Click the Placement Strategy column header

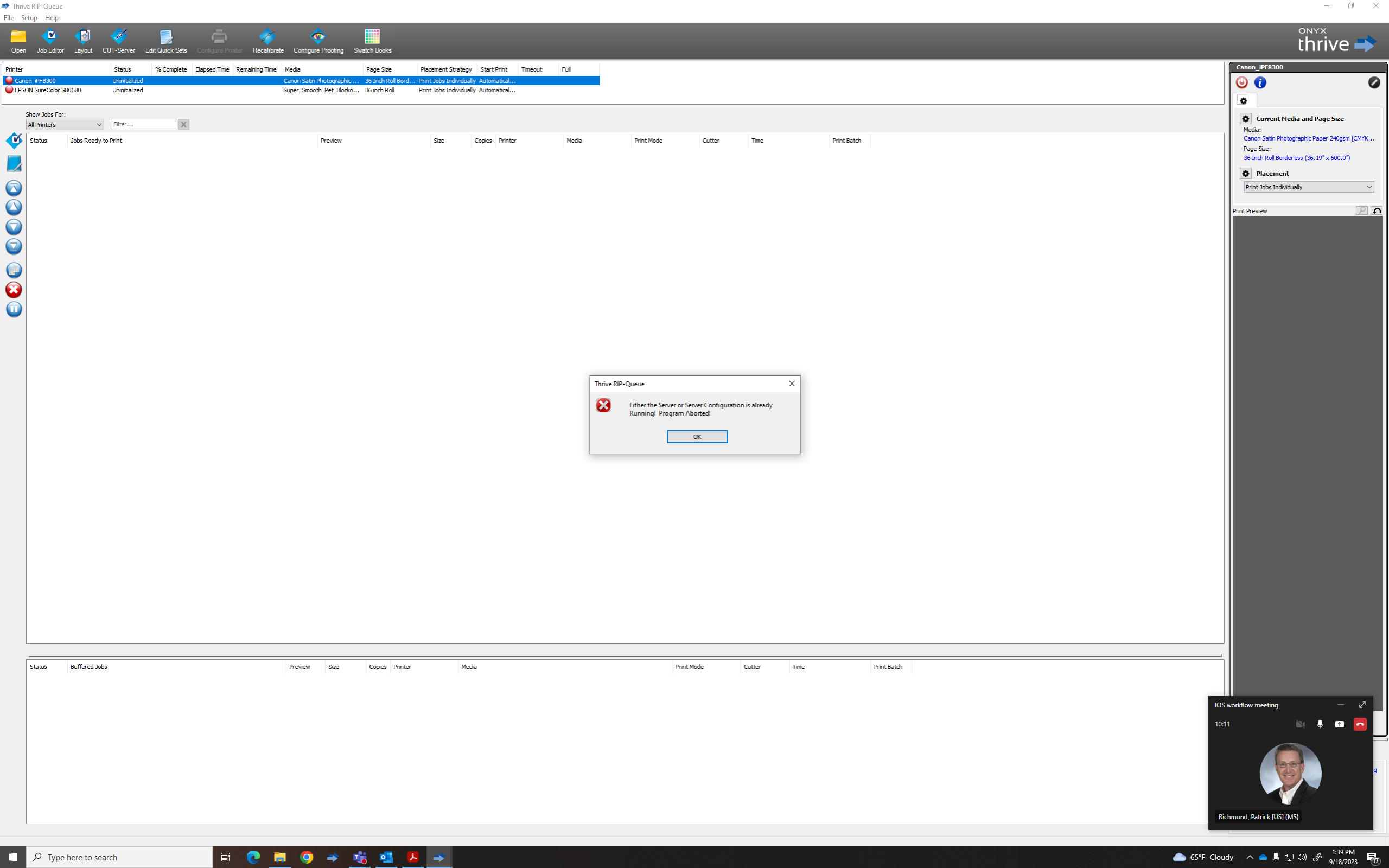447,69
